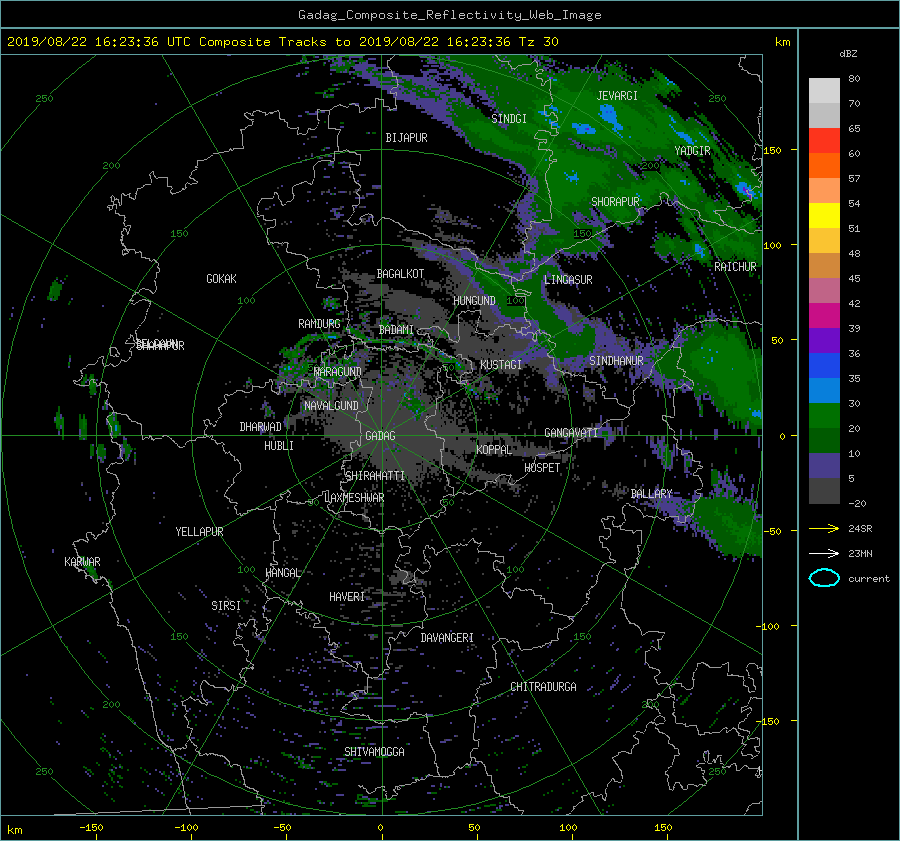Click the KARWAR city label
This screenshot has width=900, height=841.
pos(82,562)
